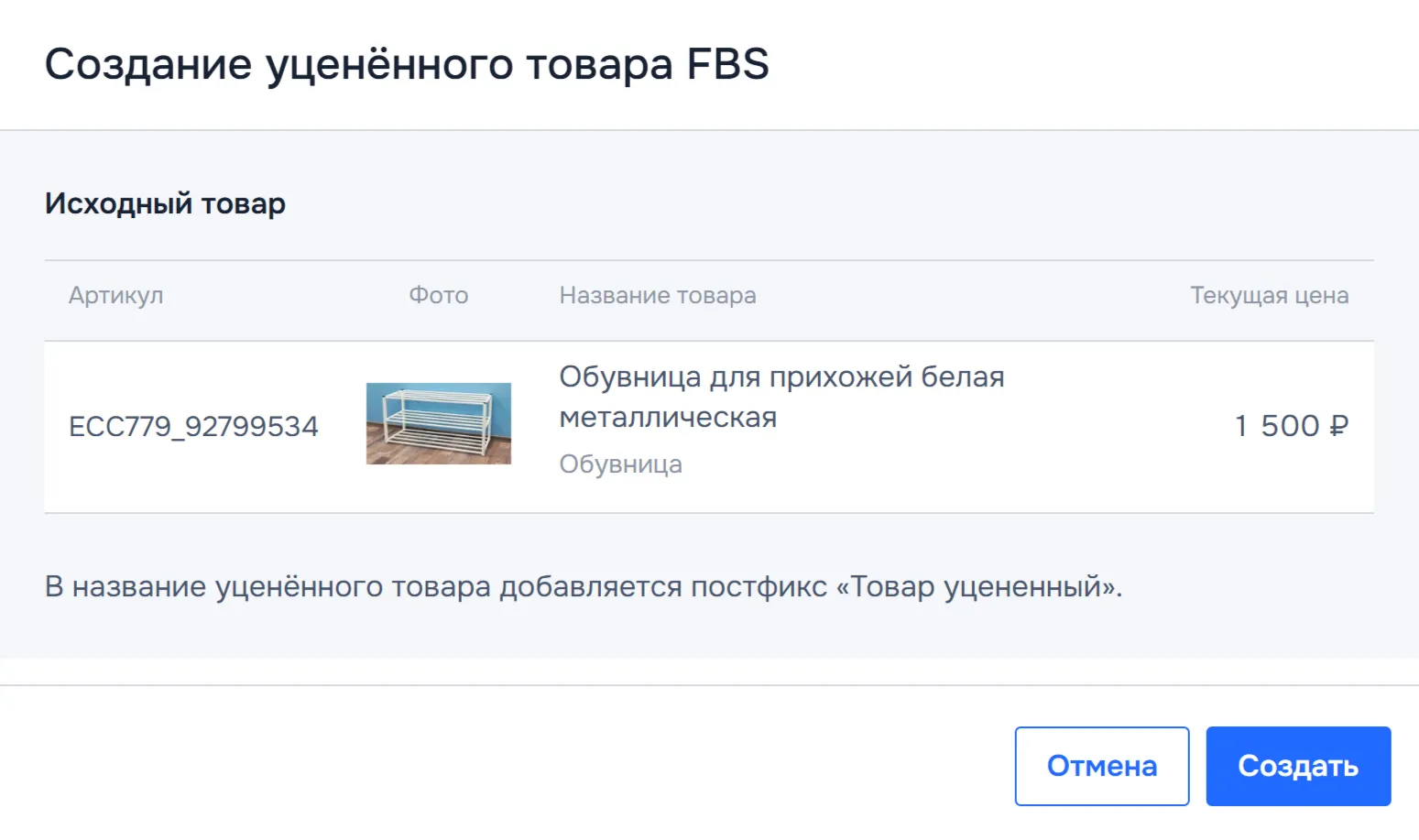Open the shoe rack product photo
Image resolution: width=1419 pixels, height=840 pixels.
pyautogui.click(x=439, y=423)
